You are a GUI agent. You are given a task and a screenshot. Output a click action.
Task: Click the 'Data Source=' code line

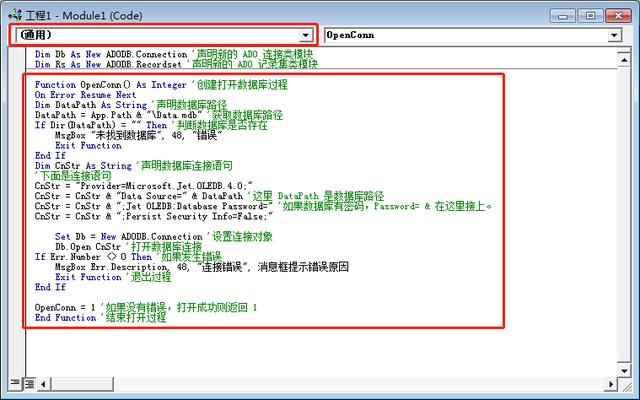click(209, 196)
